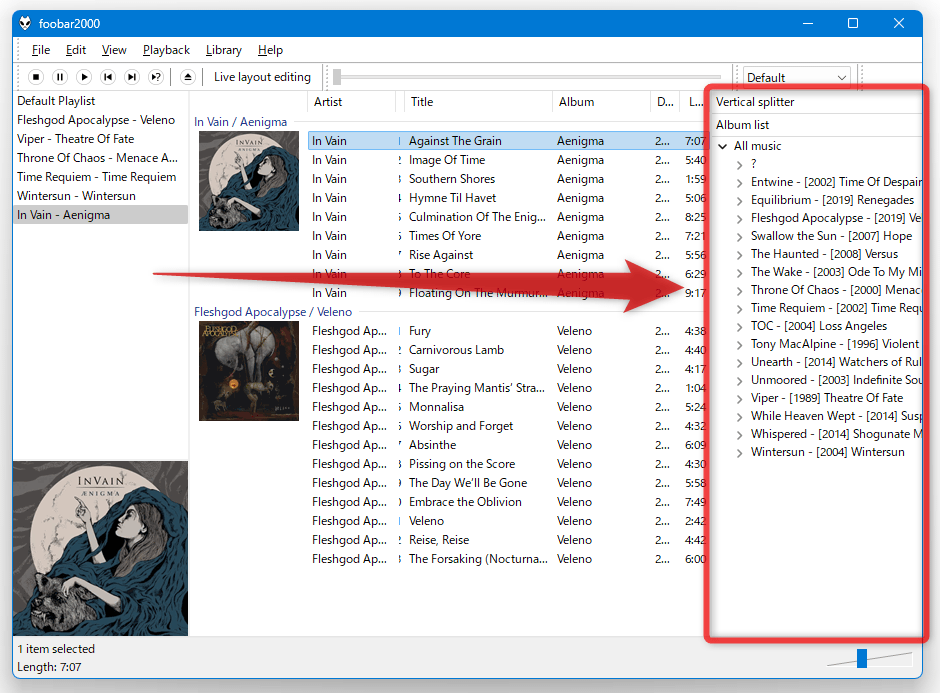The image size is (940, 693).
Task: Select Whispered - [2014] Shogunate album
Action: point(836,434)
